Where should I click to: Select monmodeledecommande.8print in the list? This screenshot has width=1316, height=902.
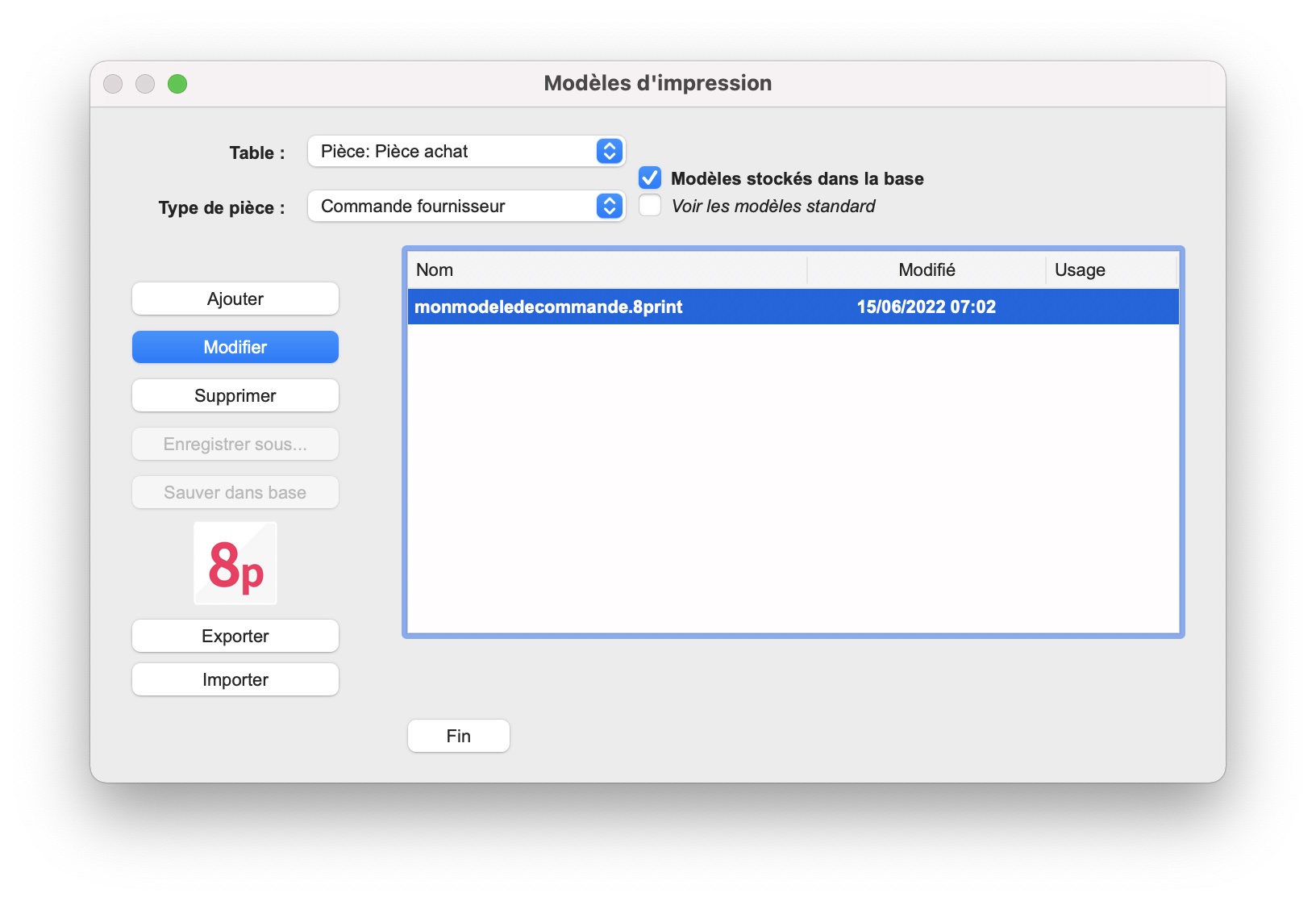(x=793, y=307)
